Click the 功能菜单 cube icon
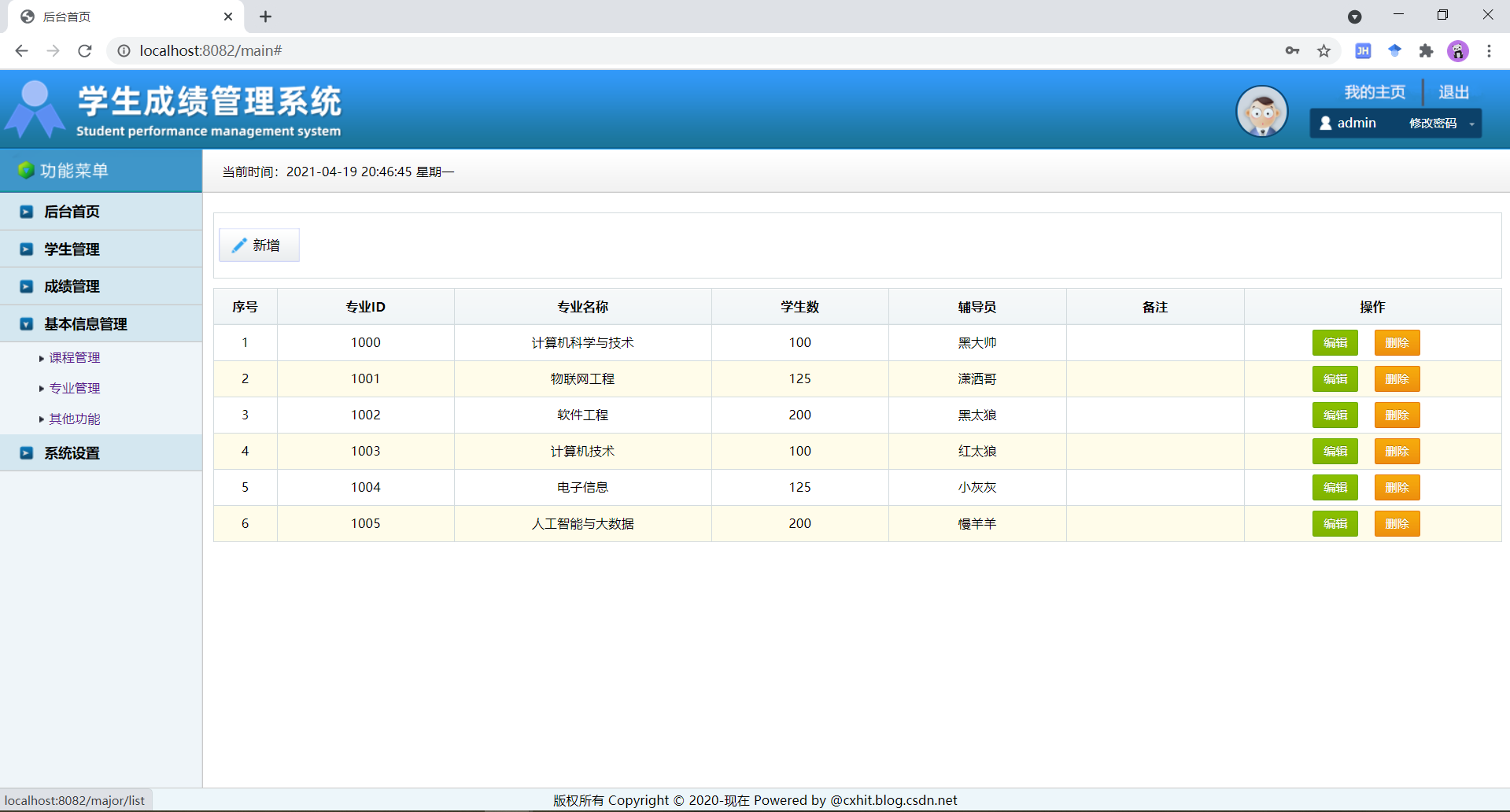Viewport: 1510px width, 812px height. point(26,170)
